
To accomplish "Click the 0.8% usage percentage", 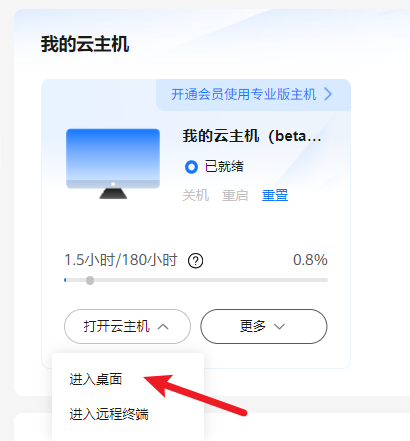I will pyautogui.click(x=310, y=260).
